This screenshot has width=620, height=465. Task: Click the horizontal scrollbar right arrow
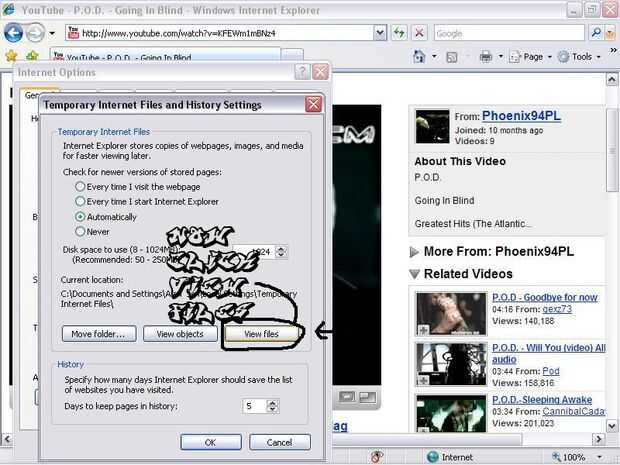click(x=599, y=439)
